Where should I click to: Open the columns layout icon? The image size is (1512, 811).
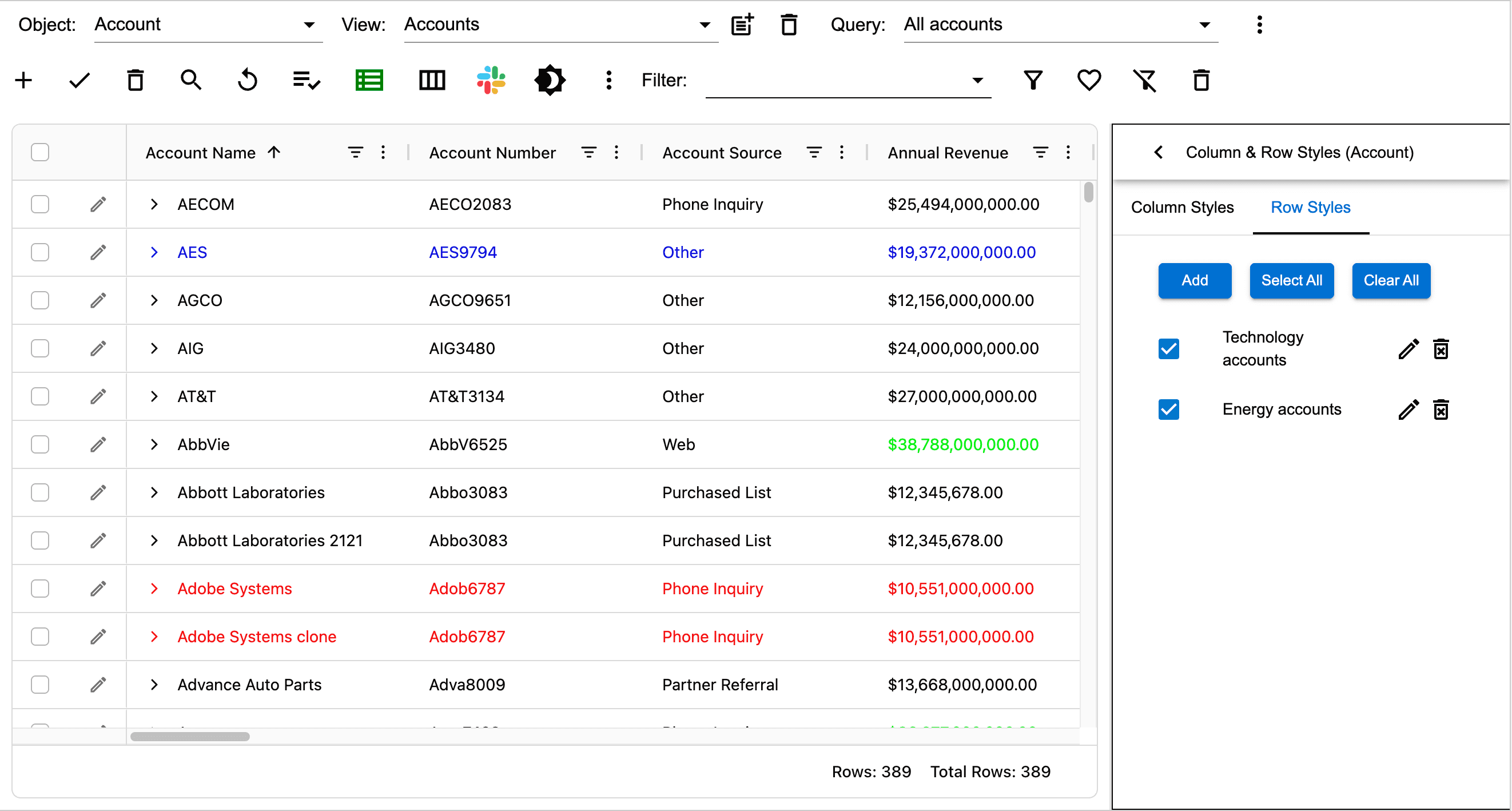coord(431,80)
